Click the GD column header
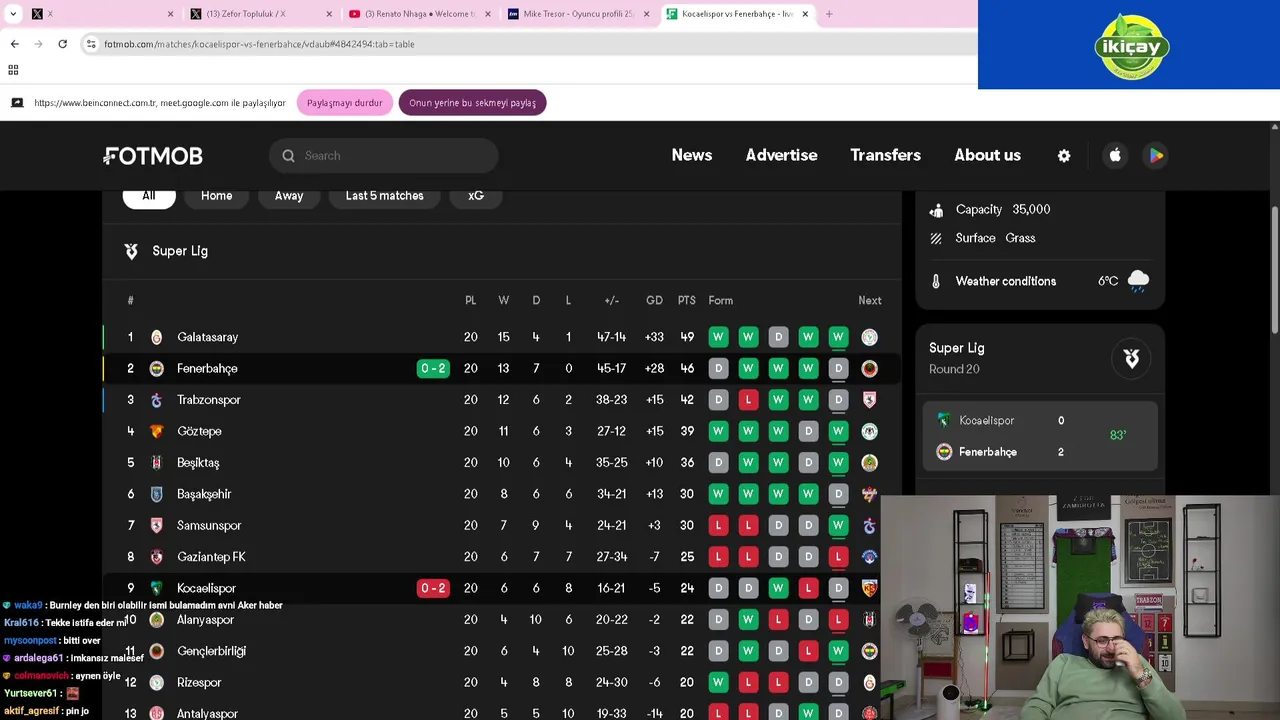This screenshot has width=1280, height=720. click(654, 300)
